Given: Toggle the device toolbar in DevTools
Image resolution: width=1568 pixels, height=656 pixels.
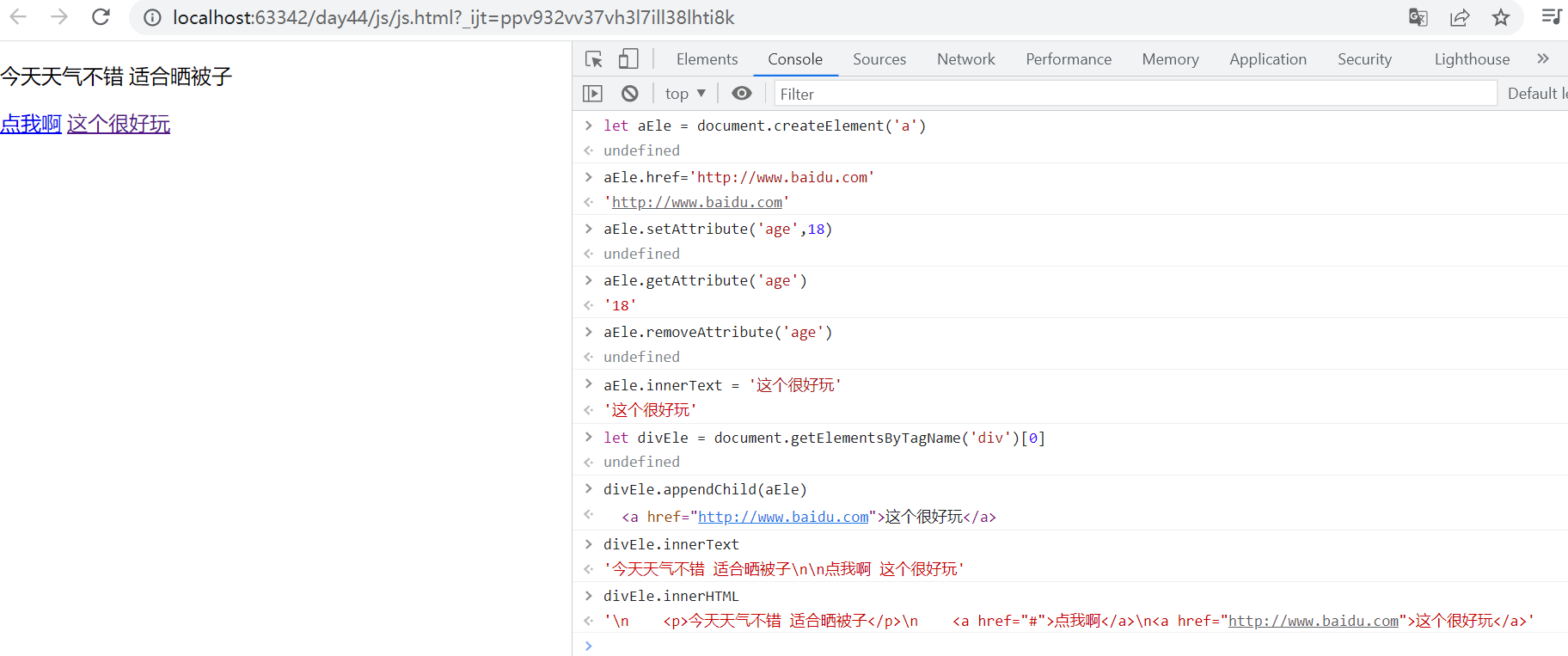Looking at the screenshot, I should coord(629,58).
